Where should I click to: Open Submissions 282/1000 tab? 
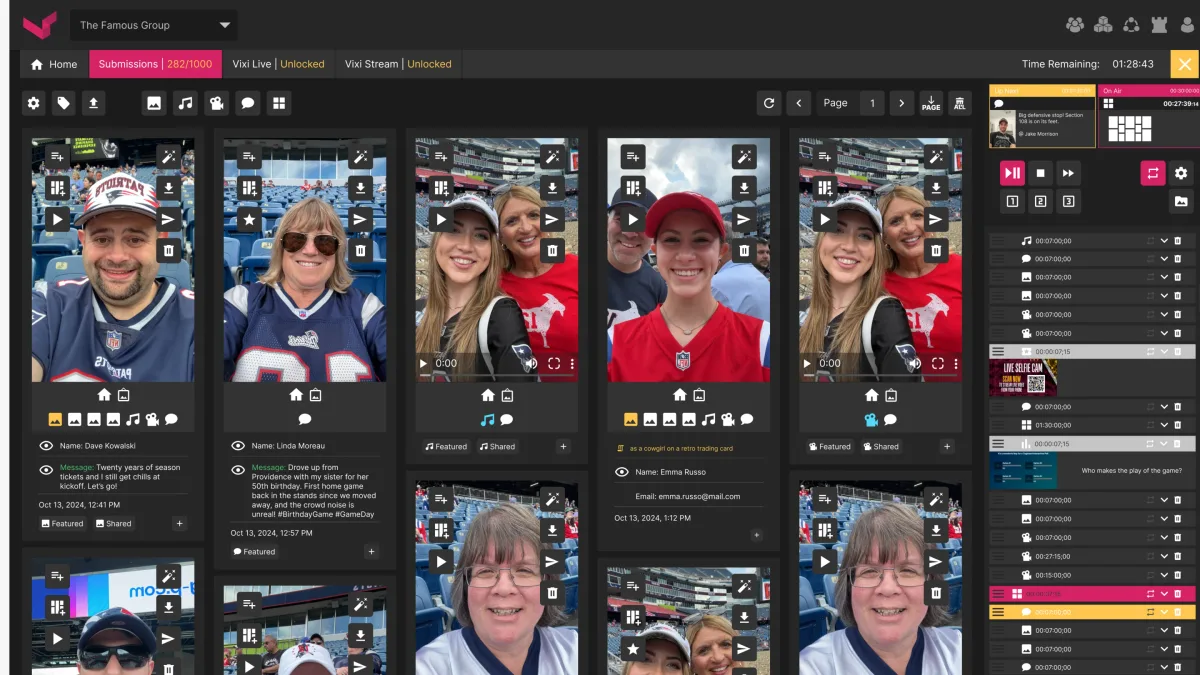point(155,64)
